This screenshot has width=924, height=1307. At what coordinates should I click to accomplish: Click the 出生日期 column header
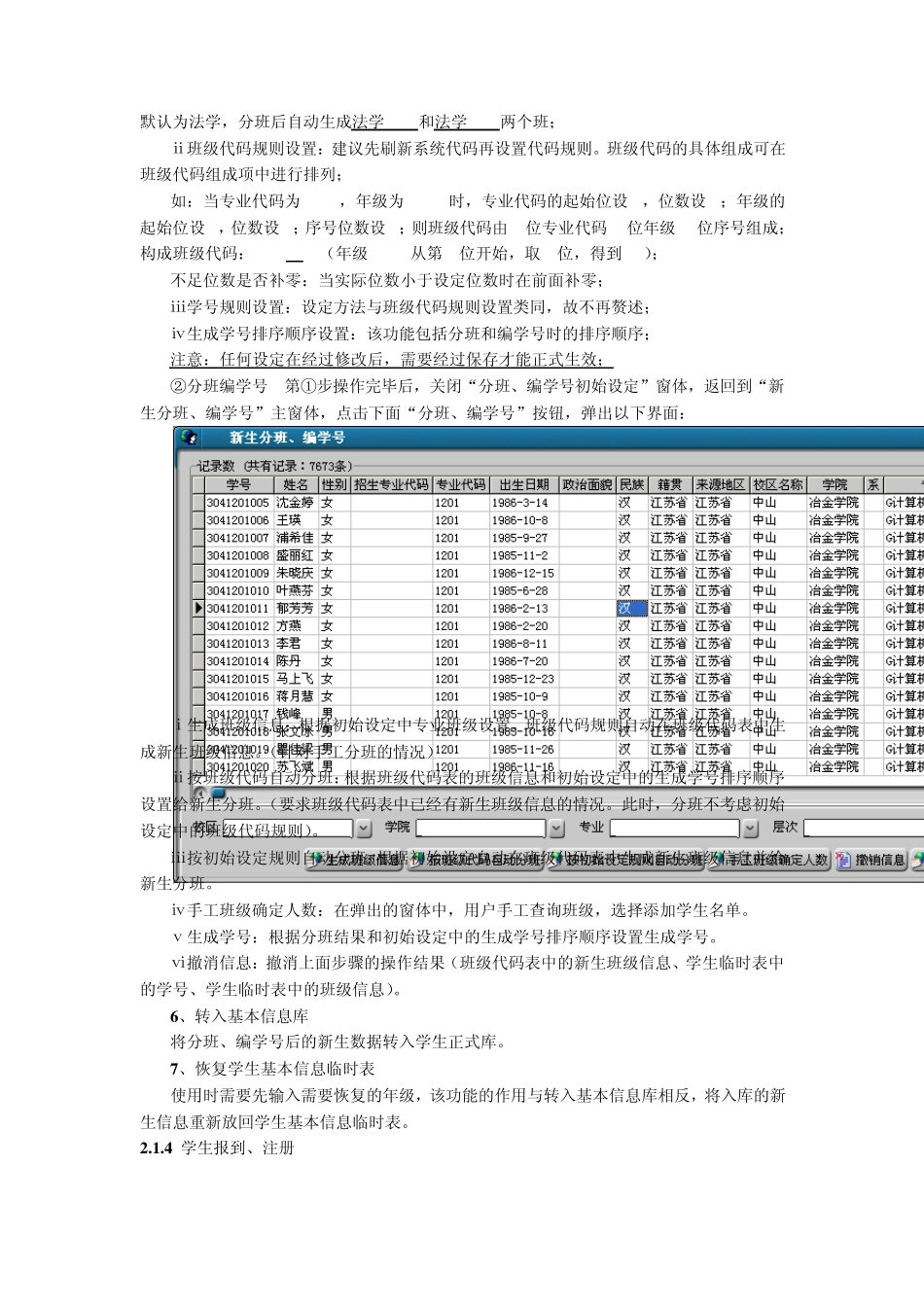coord(523,484)
